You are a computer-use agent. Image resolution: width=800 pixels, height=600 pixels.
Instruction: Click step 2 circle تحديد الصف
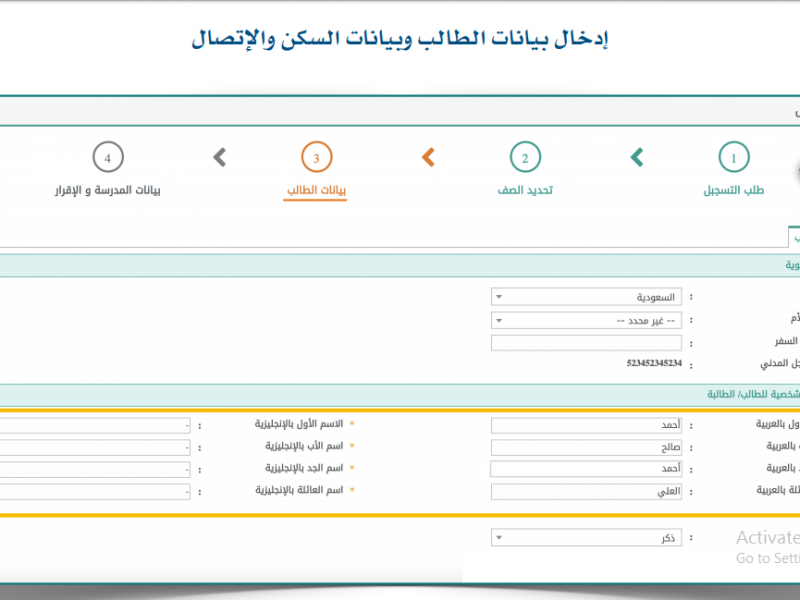(x=525, y=157)
